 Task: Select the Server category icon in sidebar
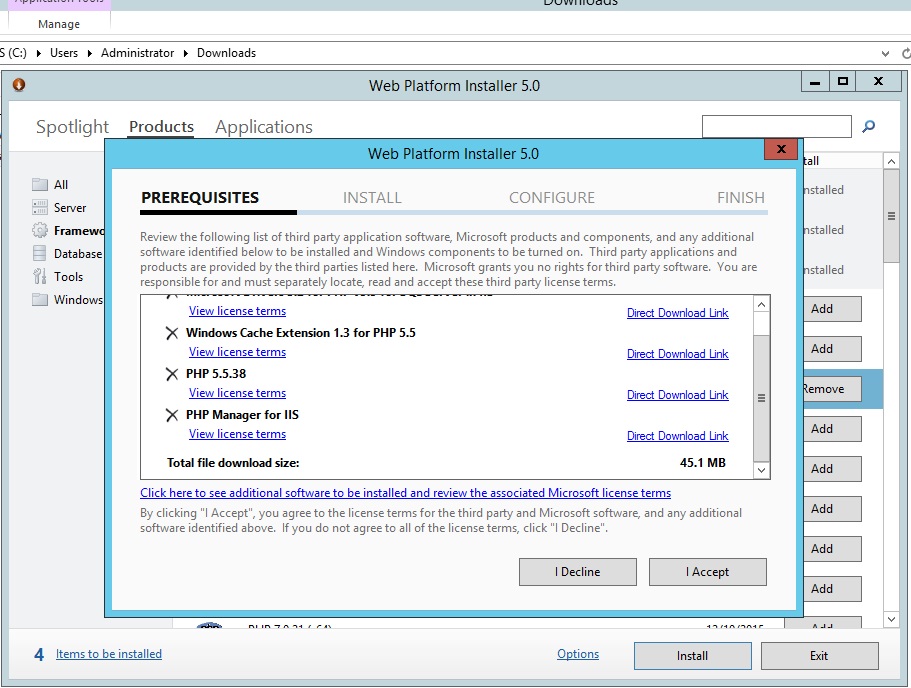[x=40, y=208]
